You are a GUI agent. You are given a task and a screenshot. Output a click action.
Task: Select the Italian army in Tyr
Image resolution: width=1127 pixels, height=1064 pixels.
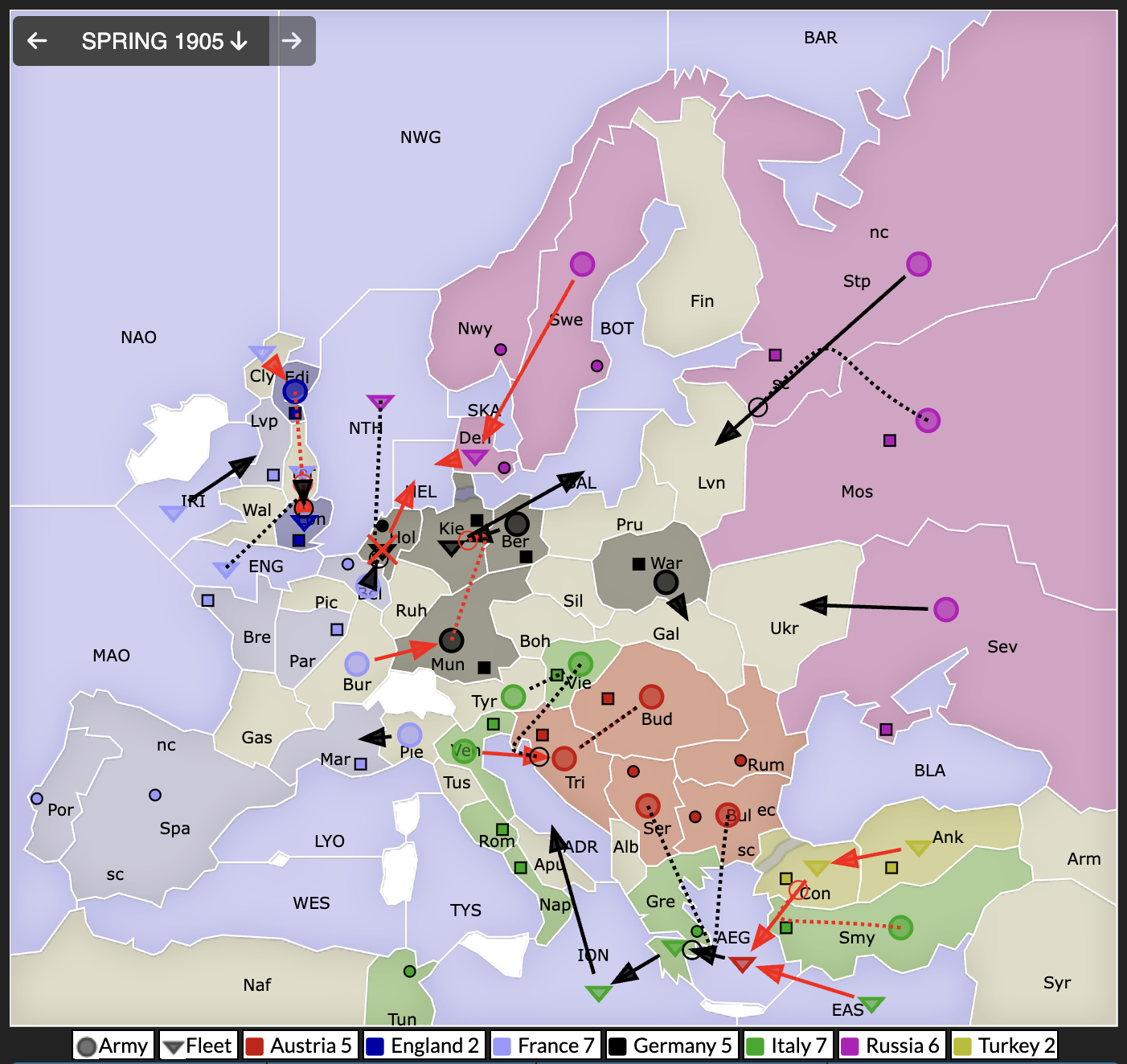click(513, 697)
